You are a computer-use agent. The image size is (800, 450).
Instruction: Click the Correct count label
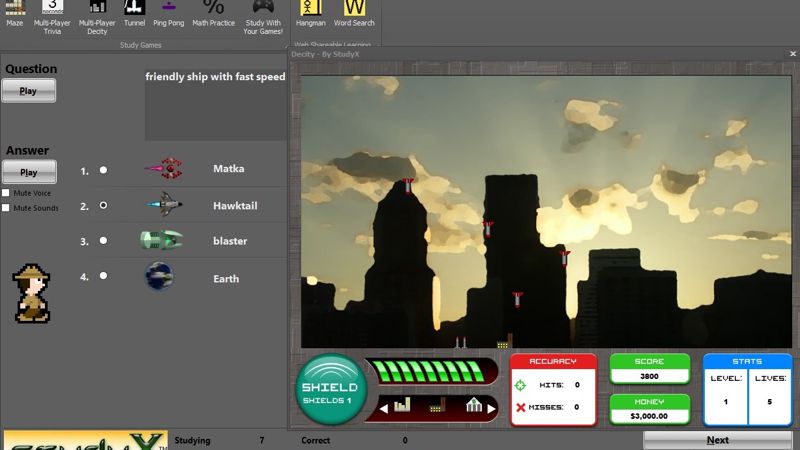point(315,440)
